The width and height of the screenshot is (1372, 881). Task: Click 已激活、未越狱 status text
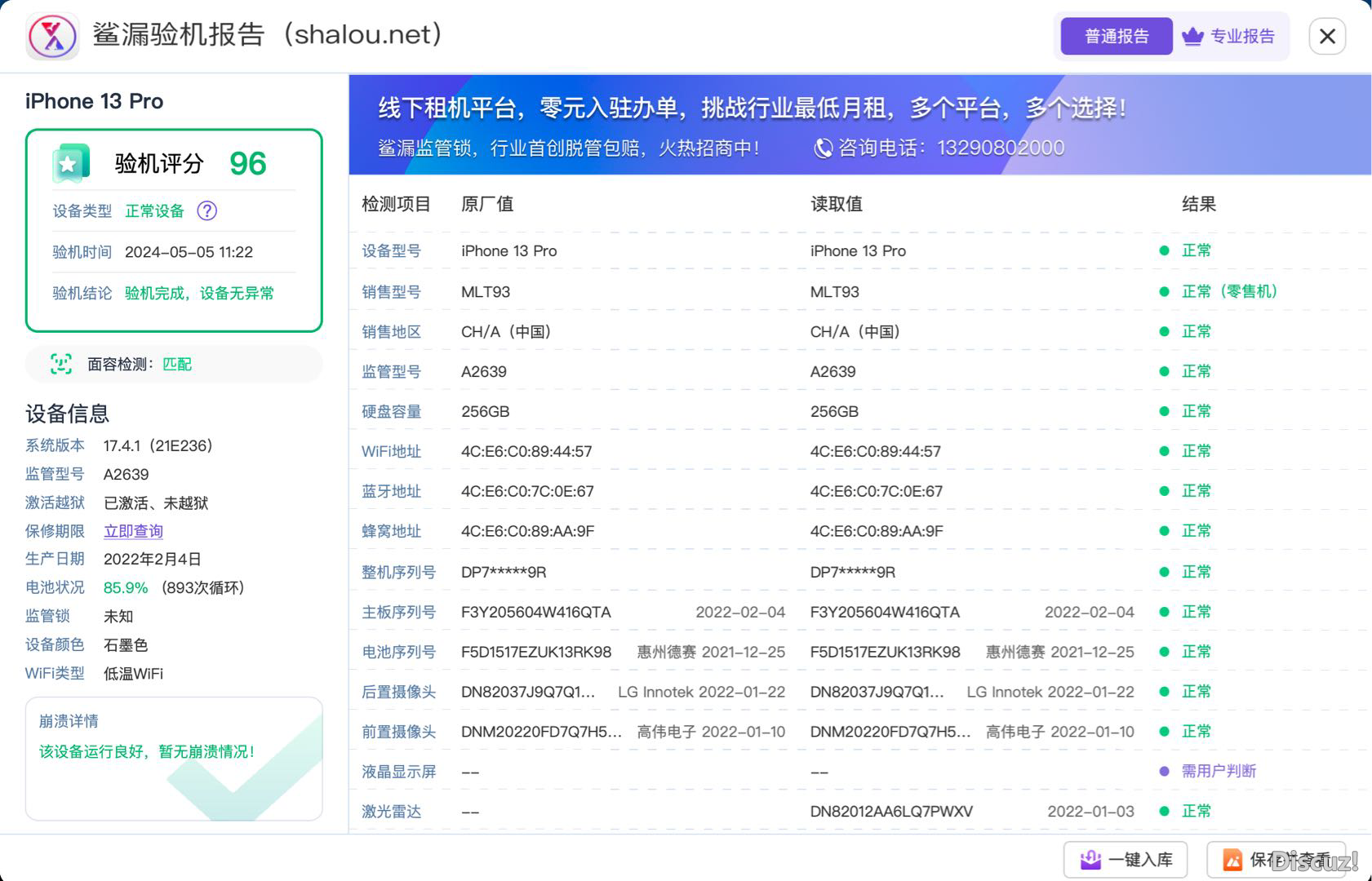click(x=156, y=502)
